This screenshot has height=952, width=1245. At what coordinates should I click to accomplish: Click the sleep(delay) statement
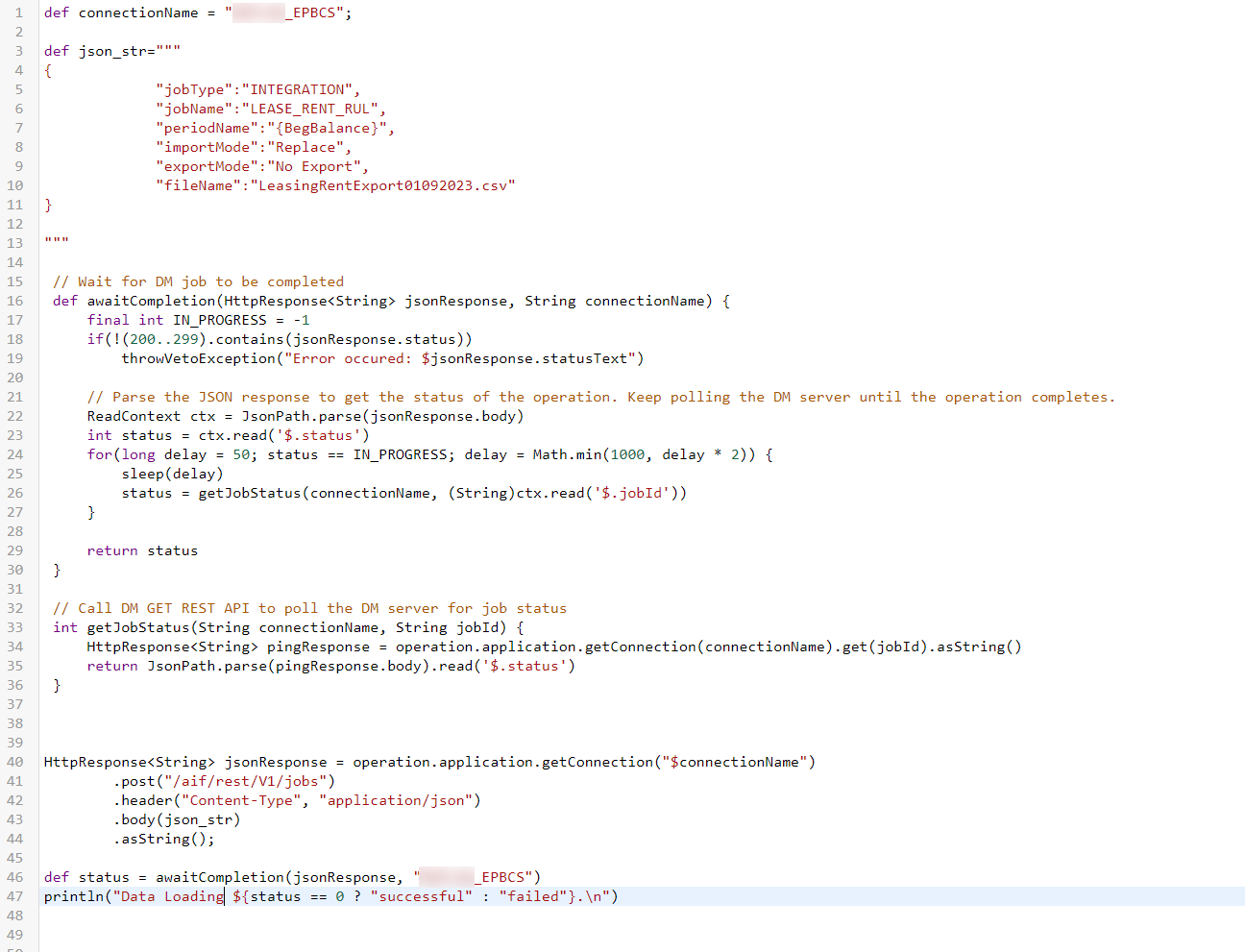tap(172, 474)
